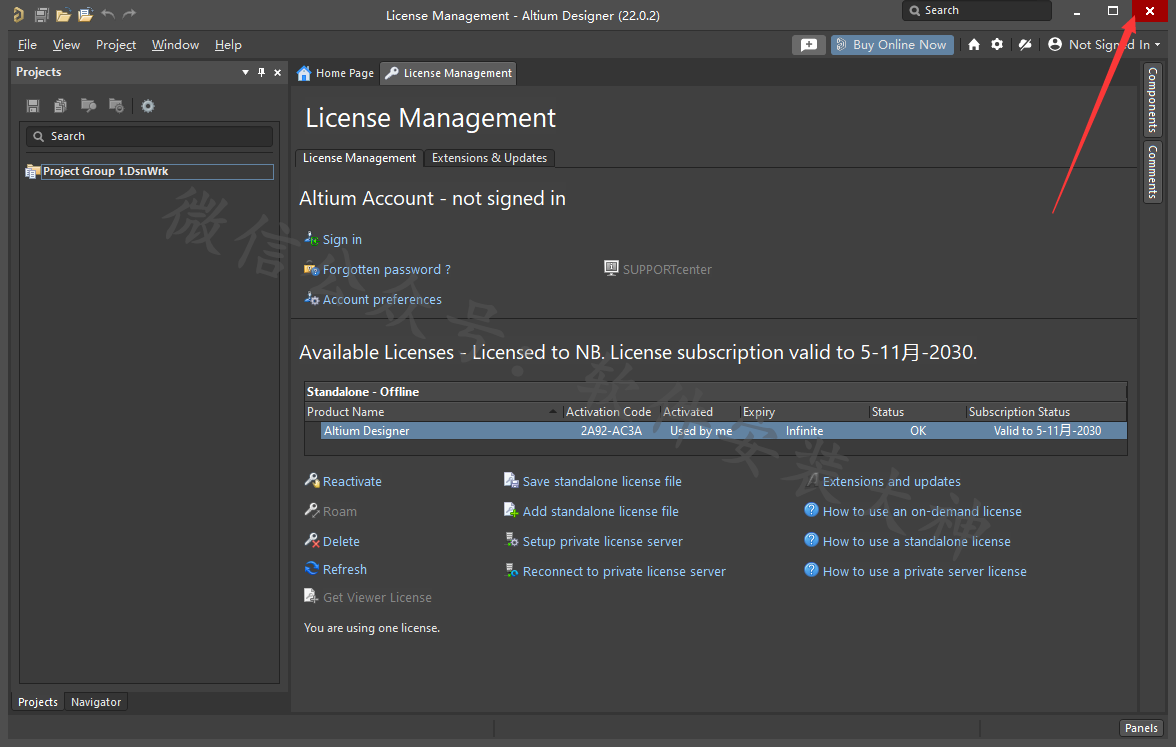Viewport: 1176px width, 747px height.
Task: Click the Setup private license server icon
Action: (512, 540)
